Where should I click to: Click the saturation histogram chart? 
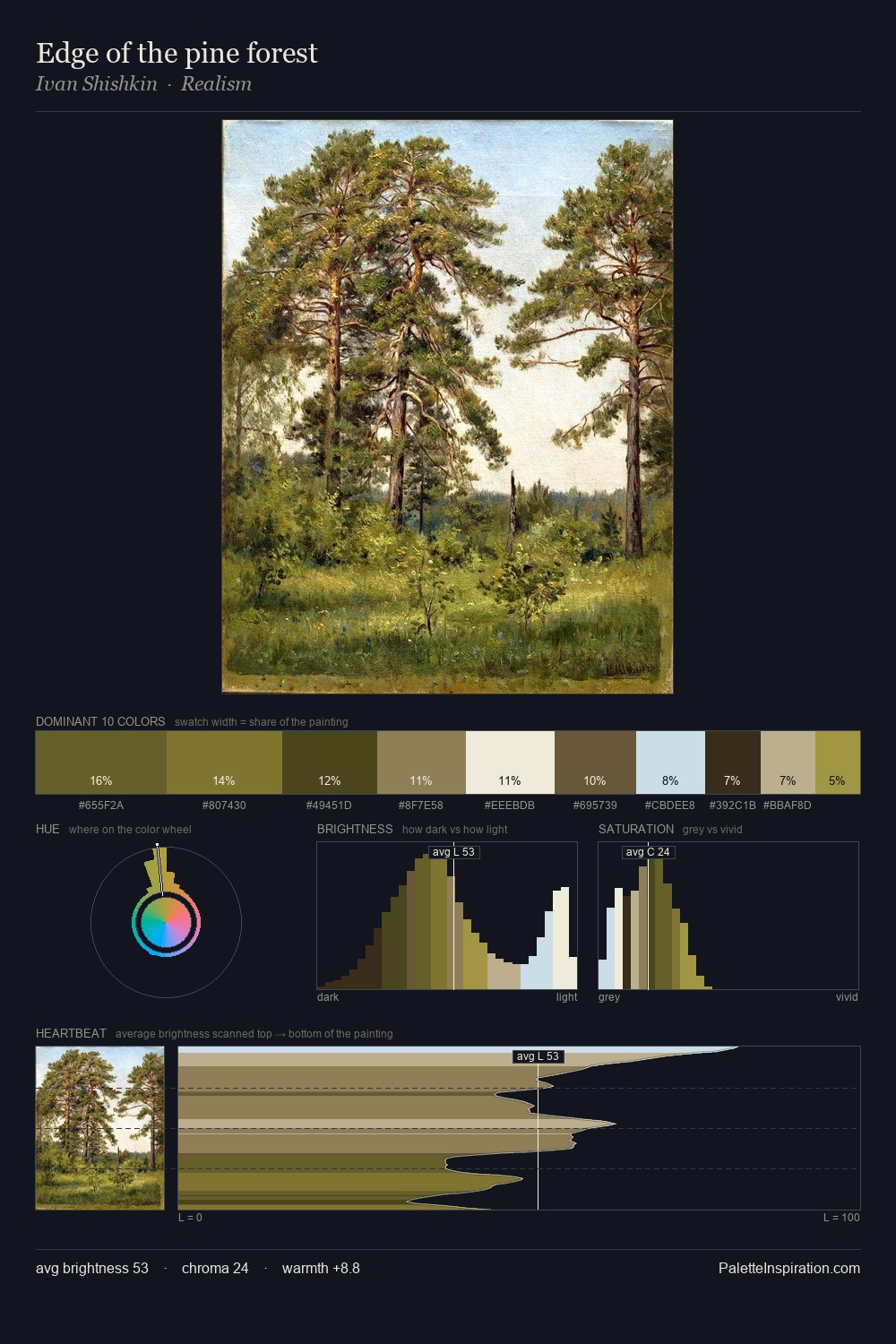pyautogui.click(x=728, y=916)
